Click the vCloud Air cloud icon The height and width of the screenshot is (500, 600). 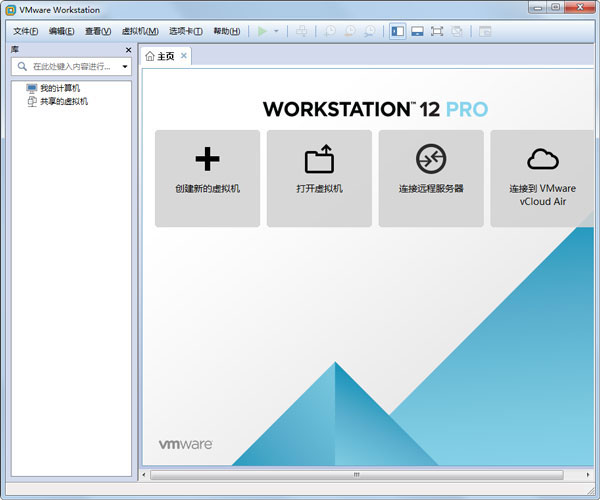(542, 159)
